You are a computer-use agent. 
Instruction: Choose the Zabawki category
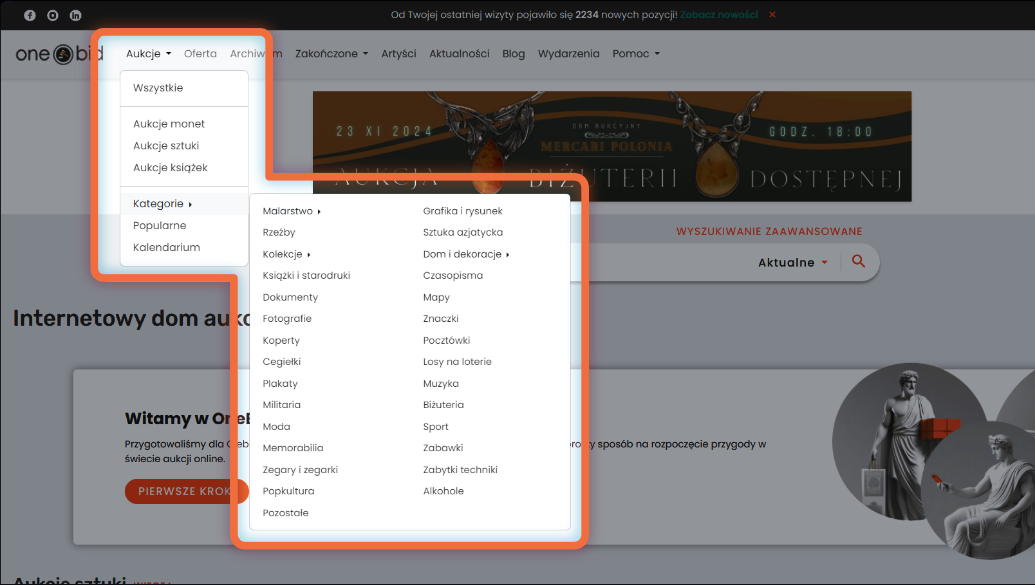tap(443, 448)
